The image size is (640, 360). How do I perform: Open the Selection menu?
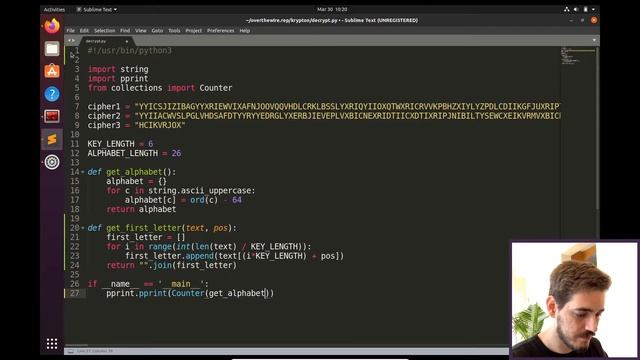[x=104, y=31]
